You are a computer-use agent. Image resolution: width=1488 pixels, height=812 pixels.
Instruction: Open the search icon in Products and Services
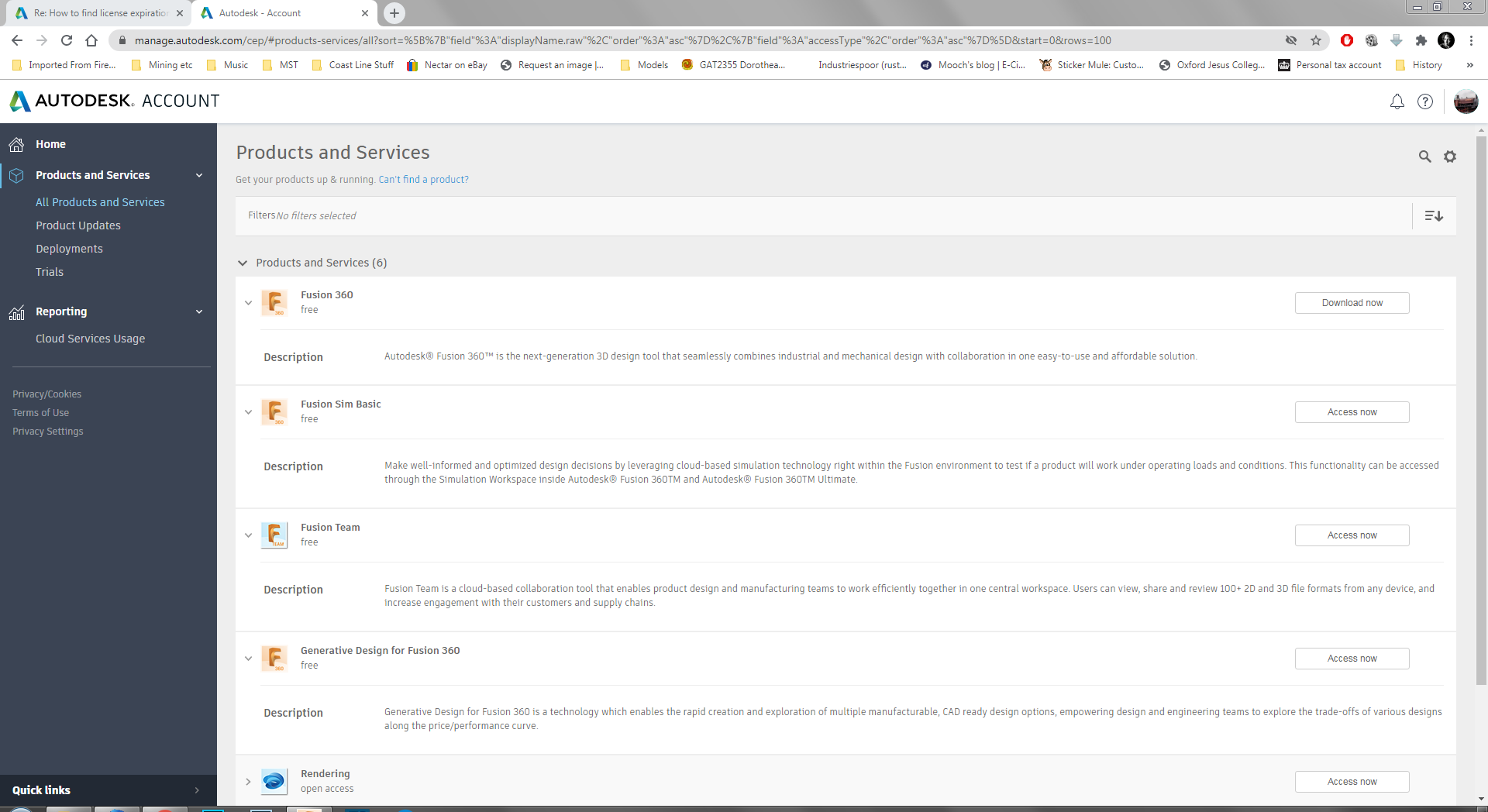1425,157
